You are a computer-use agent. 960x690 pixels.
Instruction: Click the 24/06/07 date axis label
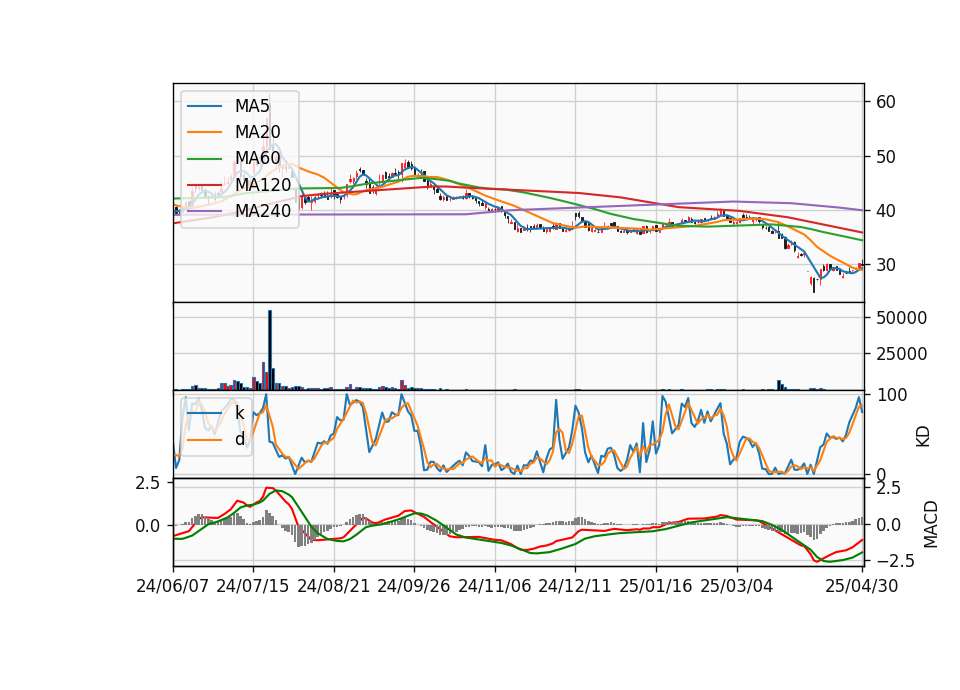click(173, 586)
